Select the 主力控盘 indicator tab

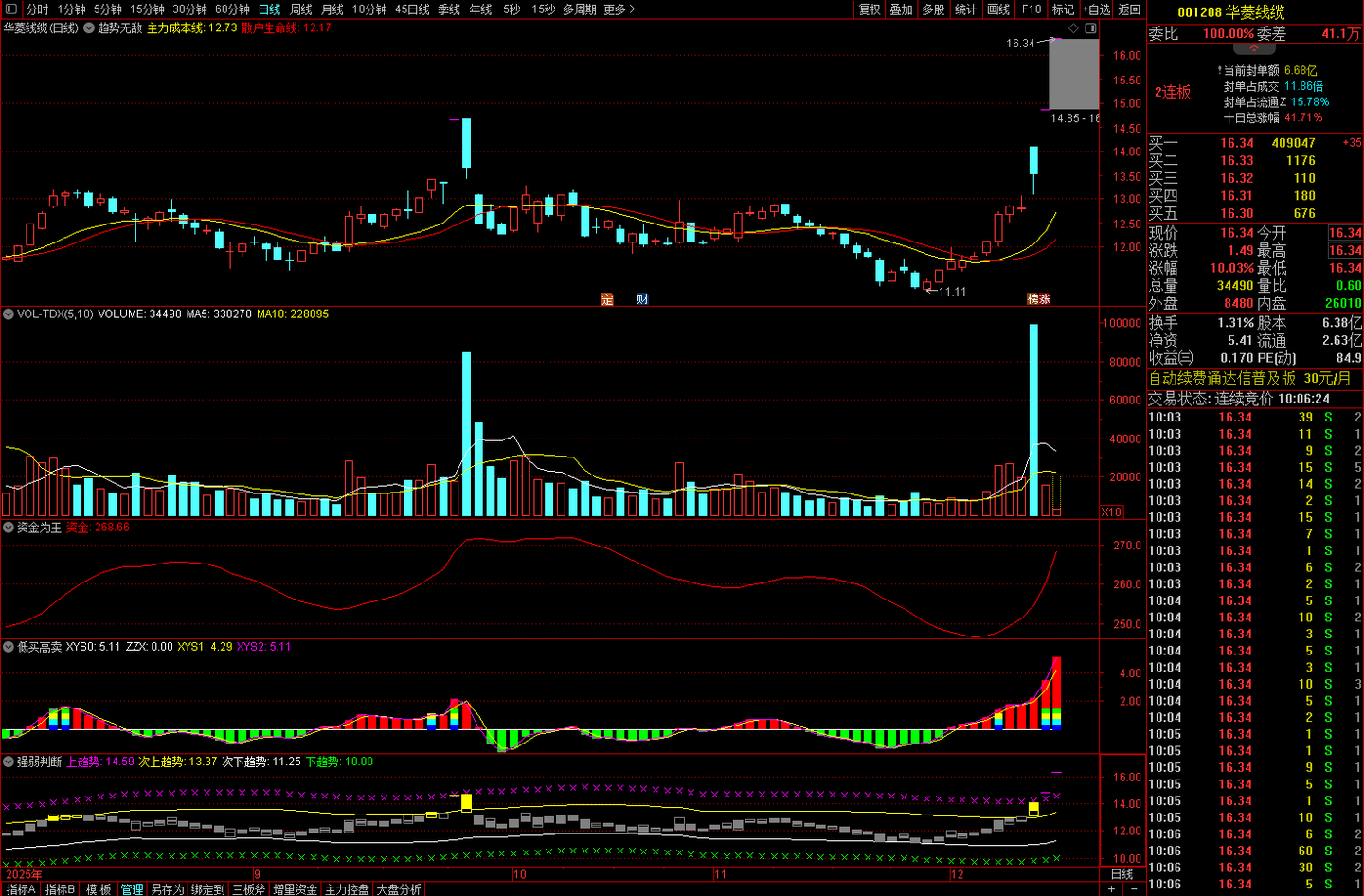click(x=347, y=889)
